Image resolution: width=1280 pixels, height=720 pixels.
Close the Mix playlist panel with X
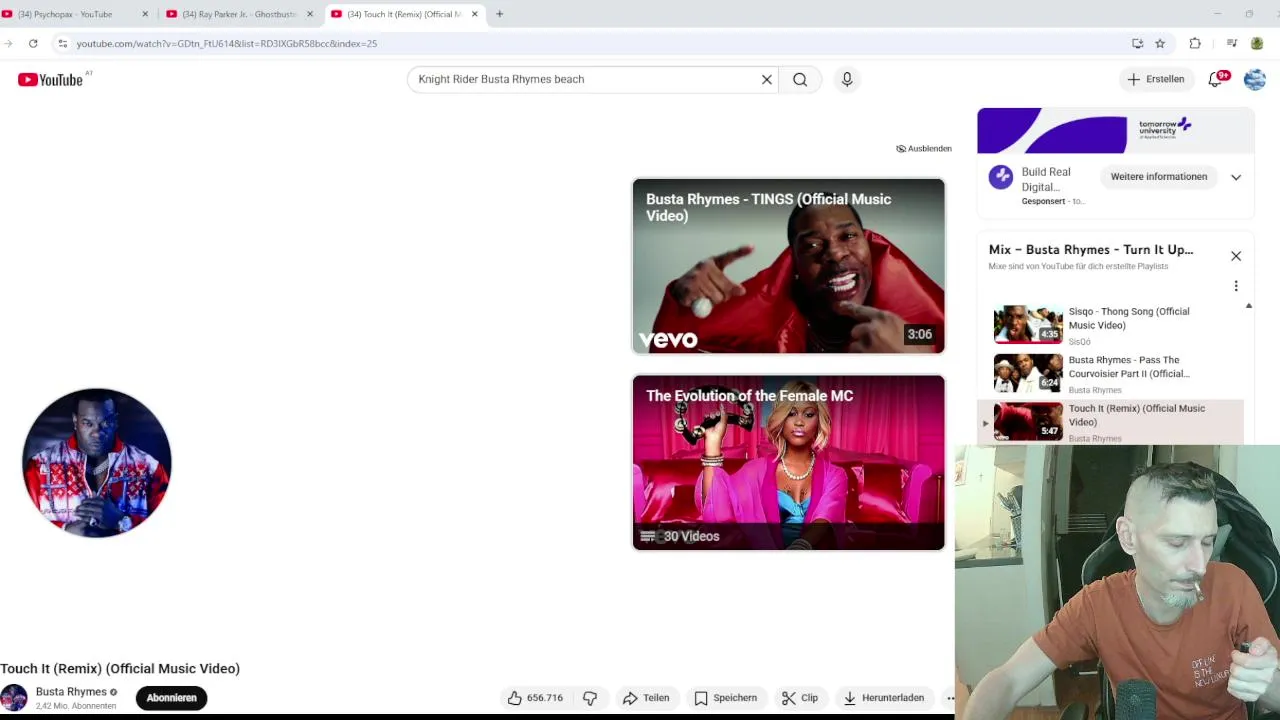(x=1236, y=256)
